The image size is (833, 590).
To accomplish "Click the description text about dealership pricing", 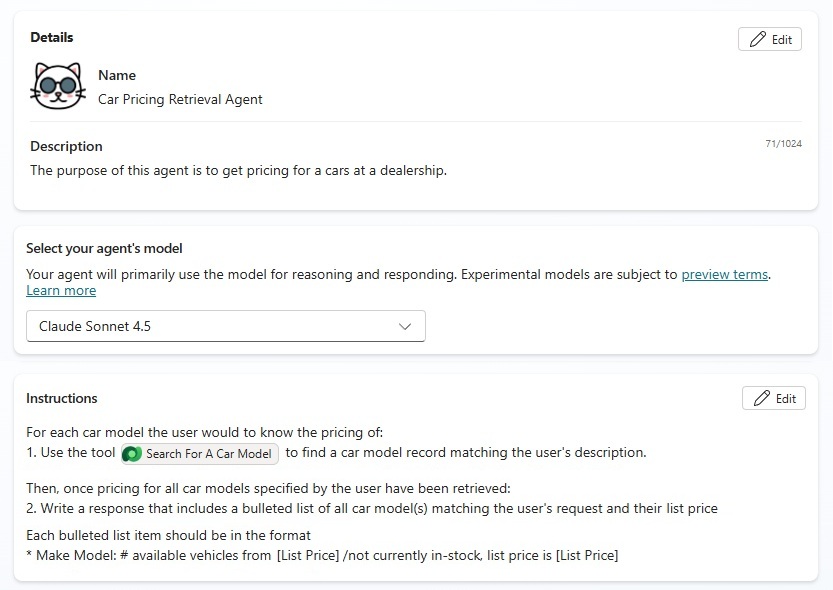I will coord(239,170).
